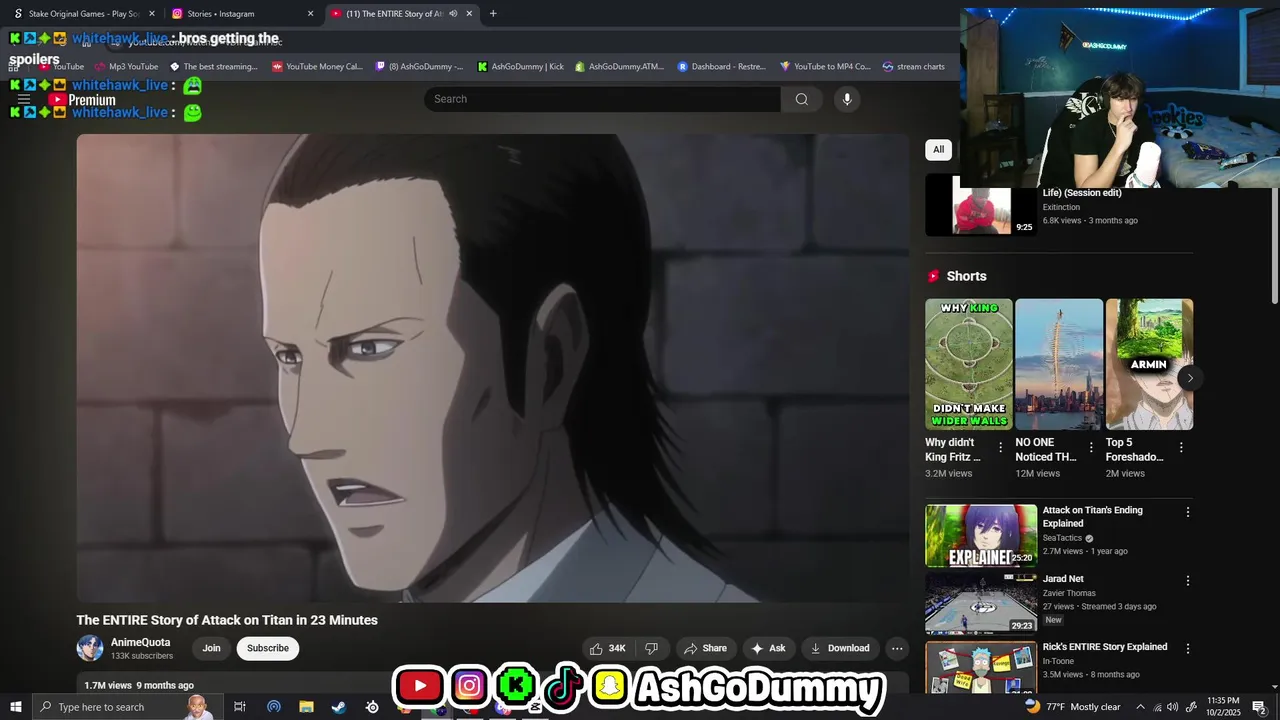
Task: Open YouTube to MP4 Converter bookmark
Action: (825, 67)
